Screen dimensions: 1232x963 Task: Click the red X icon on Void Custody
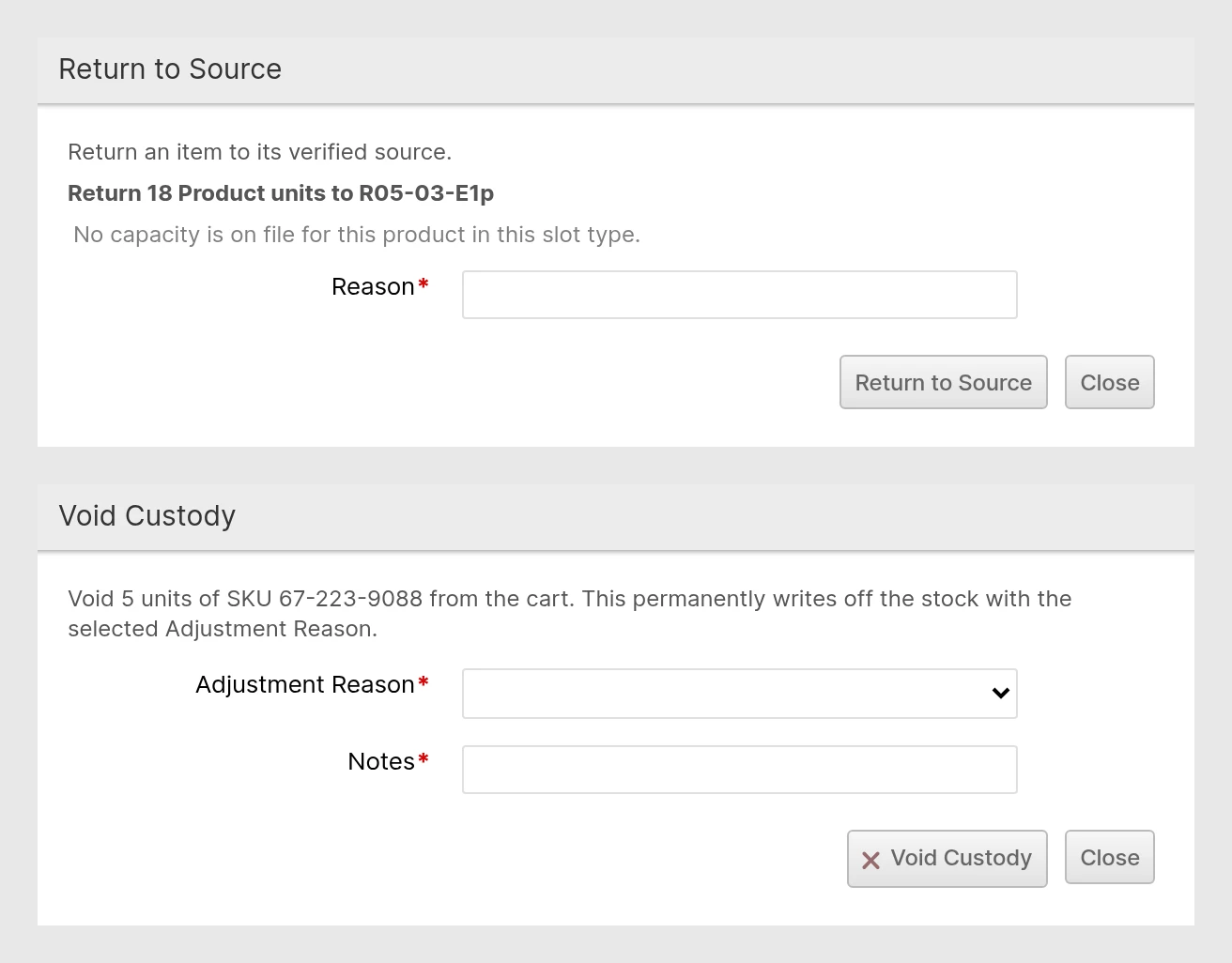tap(870, 860)
